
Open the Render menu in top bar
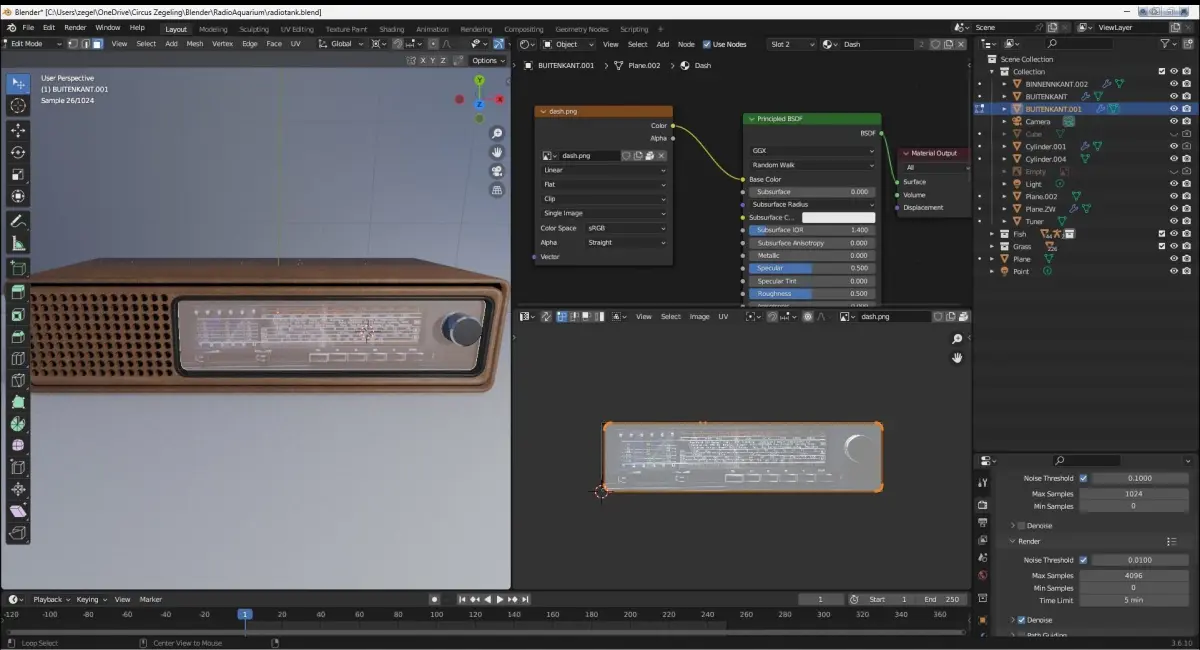[x=75, y=27]
